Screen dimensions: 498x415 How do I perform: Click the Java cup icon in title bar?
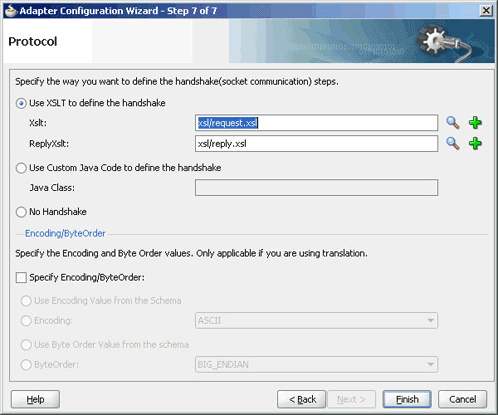click(11, 11)
